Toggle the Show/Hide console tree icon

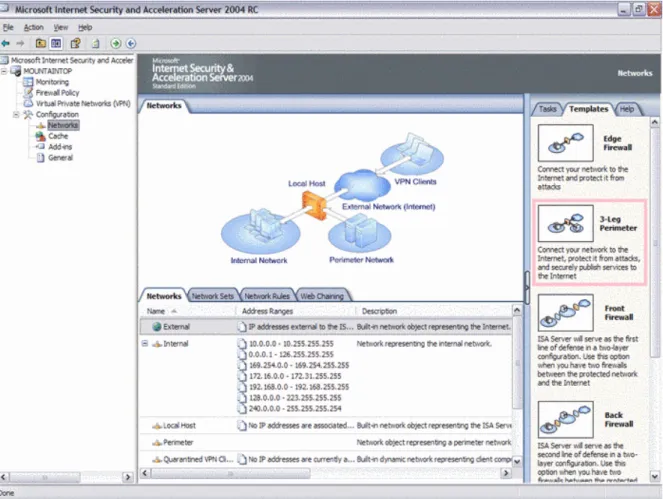click(56, 43)
